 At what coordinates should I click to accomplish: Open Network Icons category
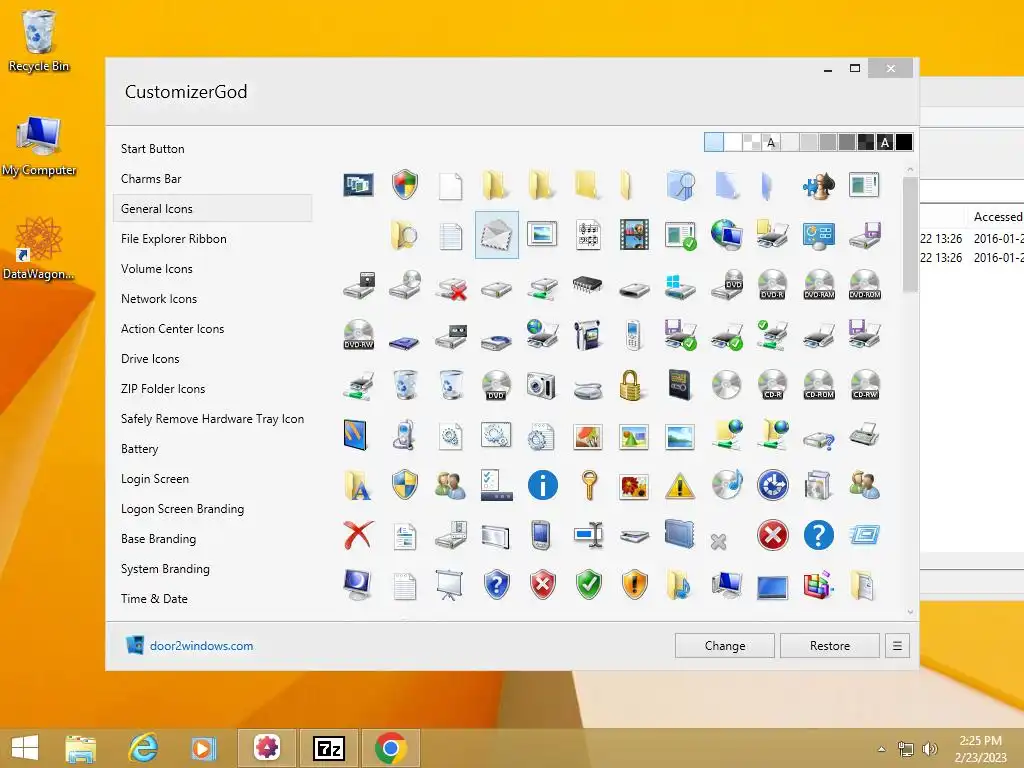pyautogui.click(x=159, y=299)
